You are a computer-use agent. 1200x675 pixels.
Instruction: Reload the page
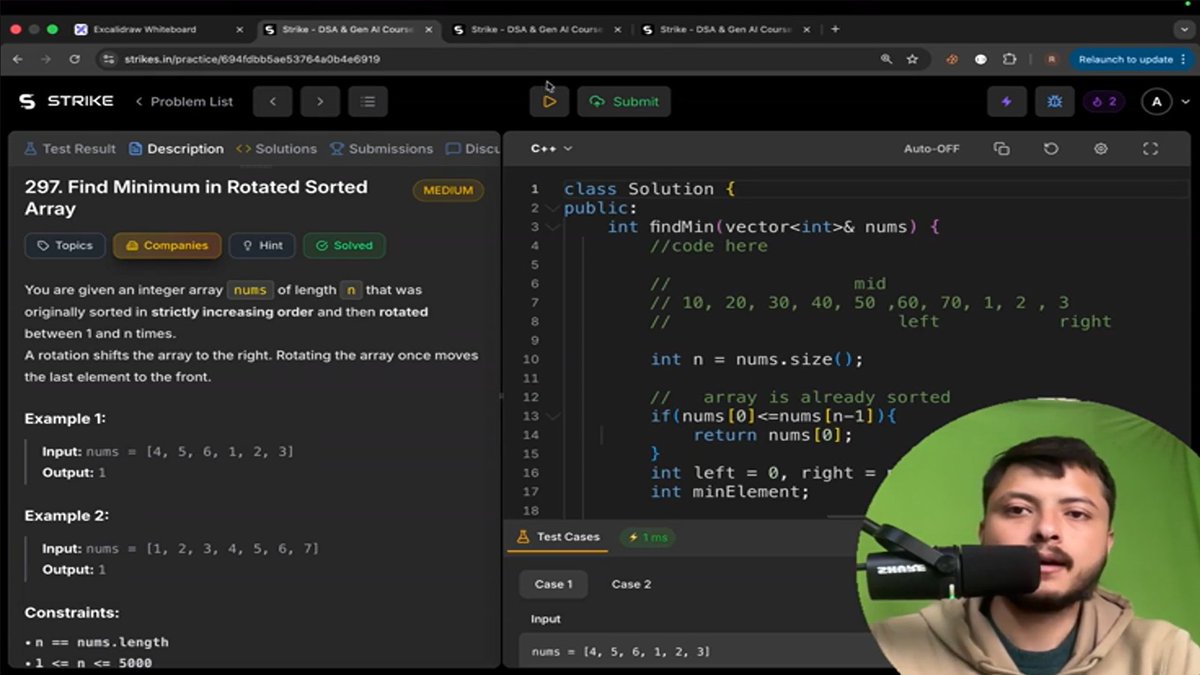75,59
